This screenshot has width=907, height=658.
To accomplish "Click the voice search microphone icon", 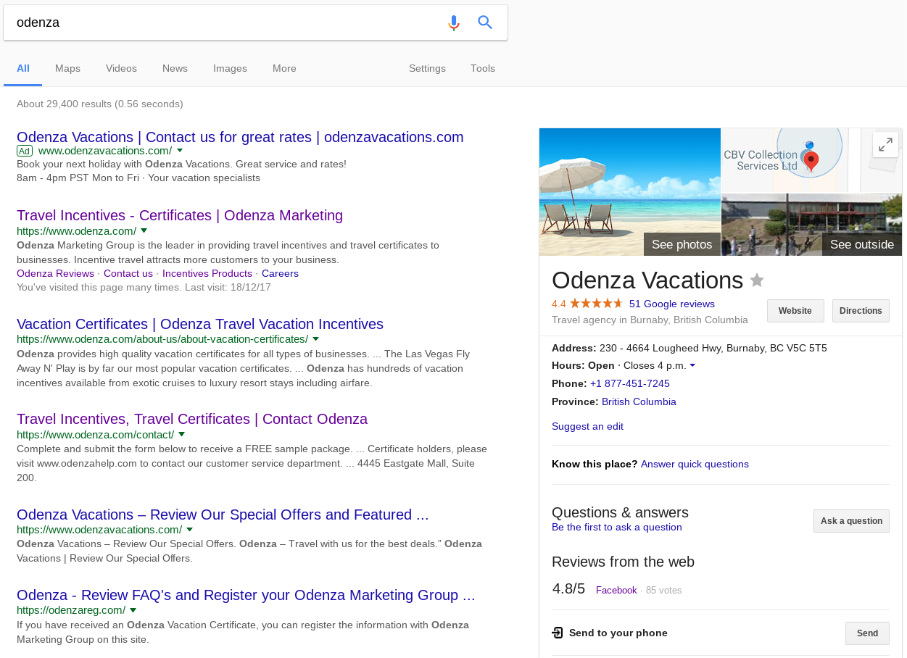I will (454, 23).
